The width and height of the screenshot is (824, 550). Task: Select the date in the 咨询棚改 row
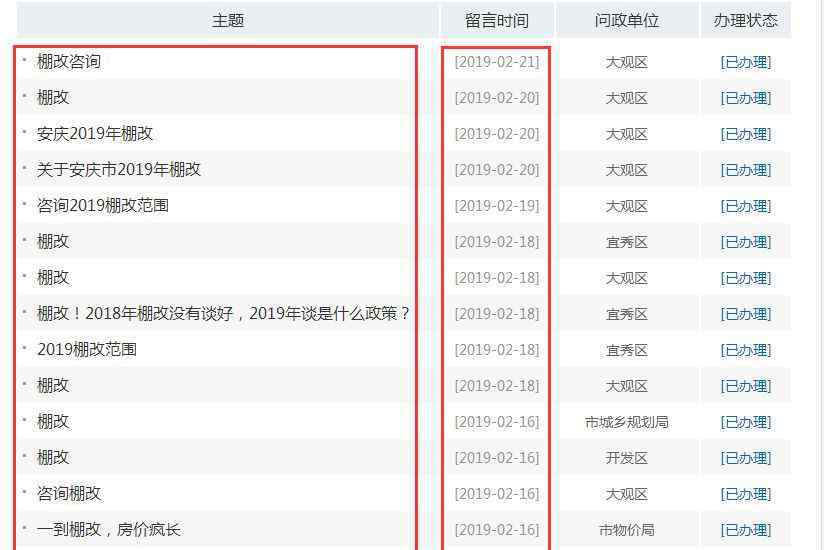(x=497, y=494)
